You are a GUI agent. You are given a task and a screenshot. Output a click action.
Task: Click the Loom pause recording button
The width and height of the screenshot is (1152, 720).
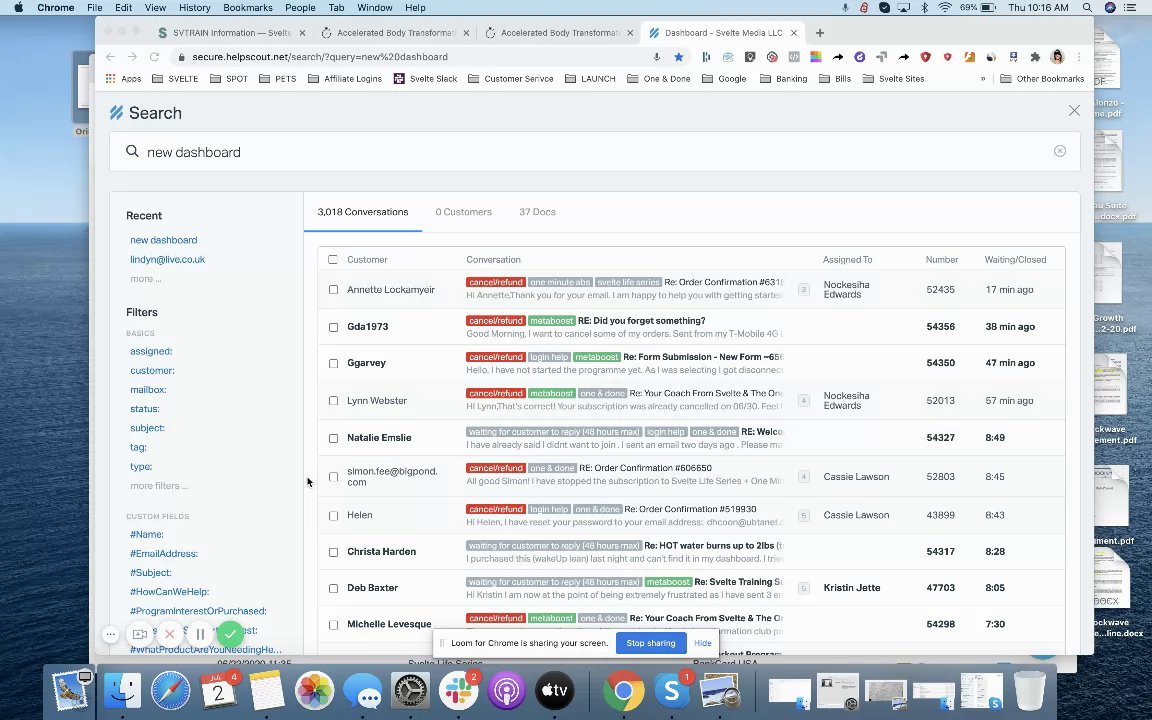click(200, 633)
